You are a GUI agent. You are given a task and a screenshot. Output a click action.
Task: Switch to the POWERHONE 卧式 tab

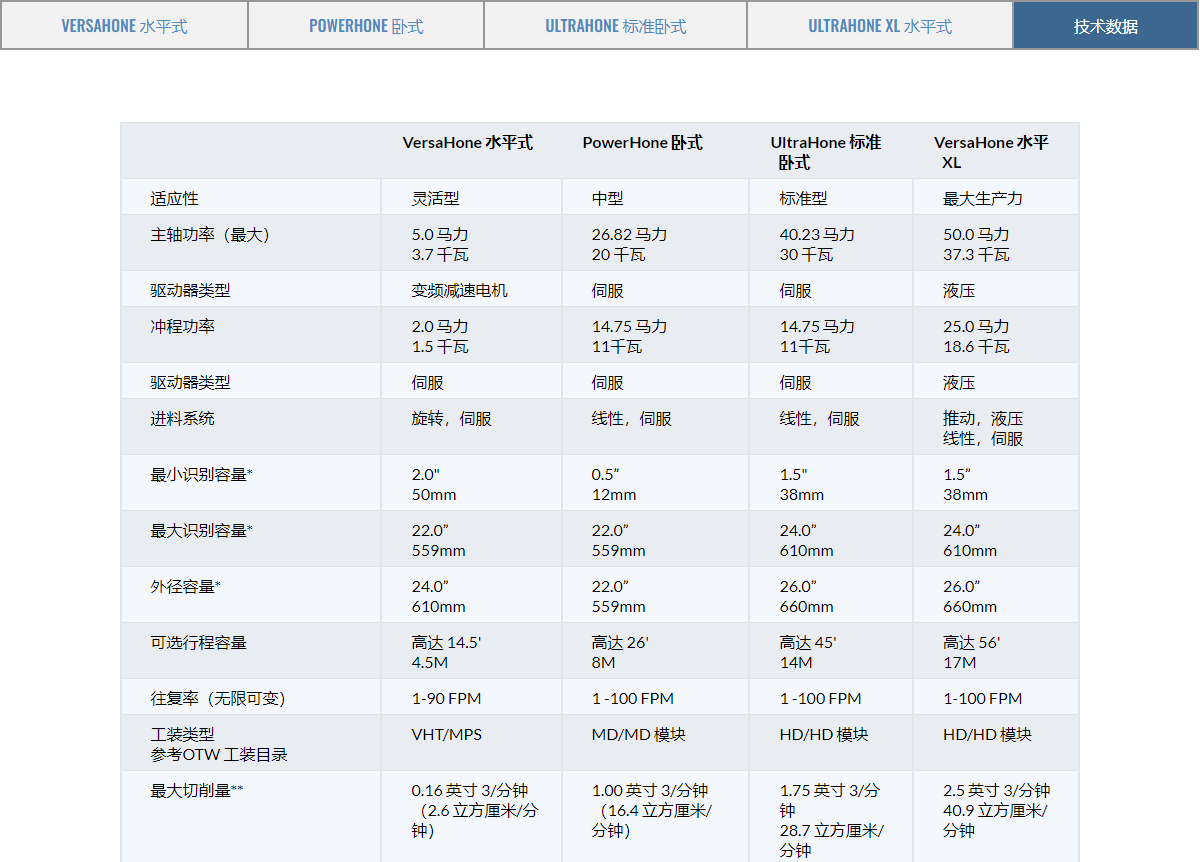(366, 26)
